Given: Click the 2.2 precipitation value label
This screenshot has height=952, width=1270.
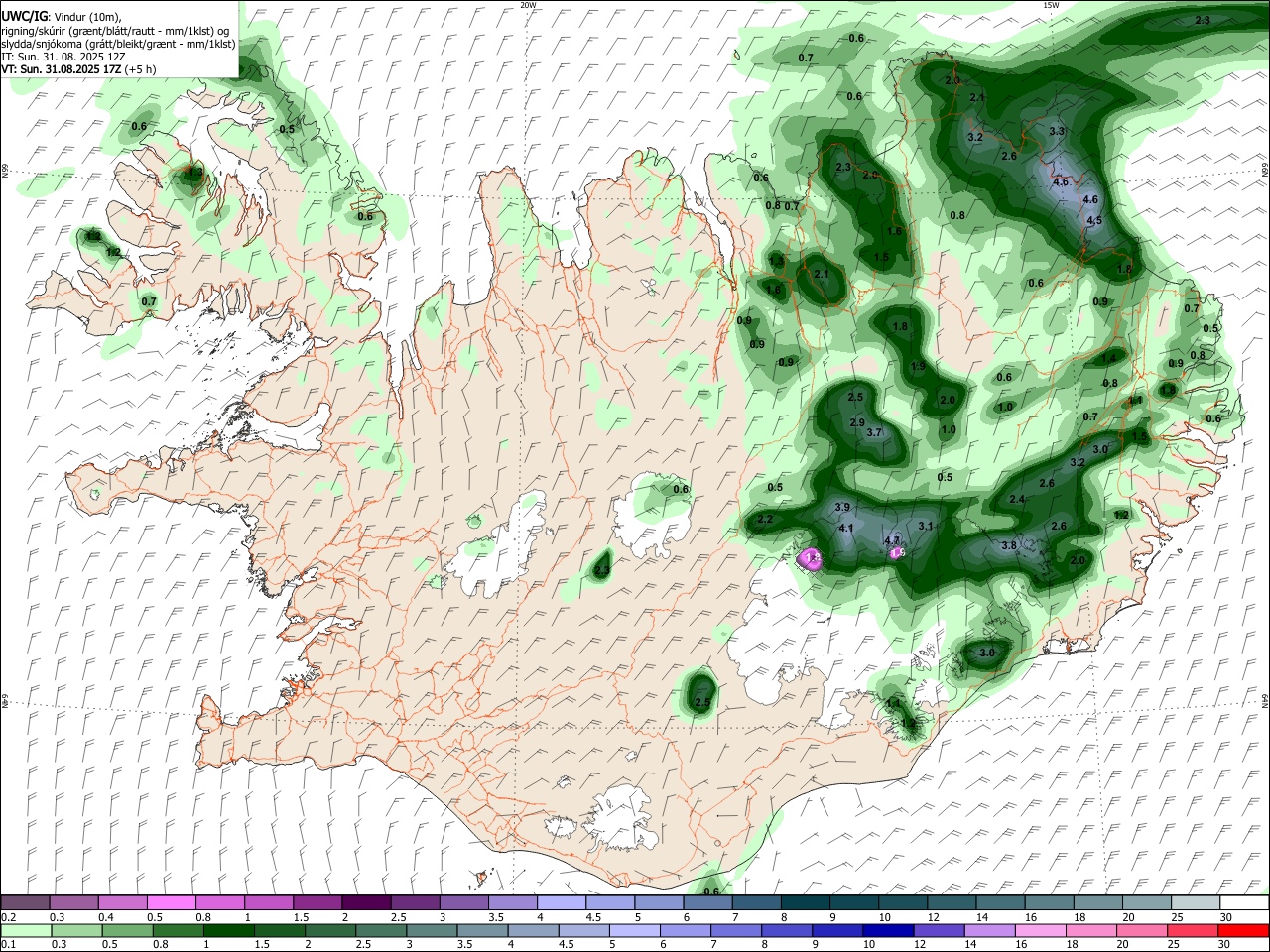Looking at the screenshot, I should click(764, 519).
